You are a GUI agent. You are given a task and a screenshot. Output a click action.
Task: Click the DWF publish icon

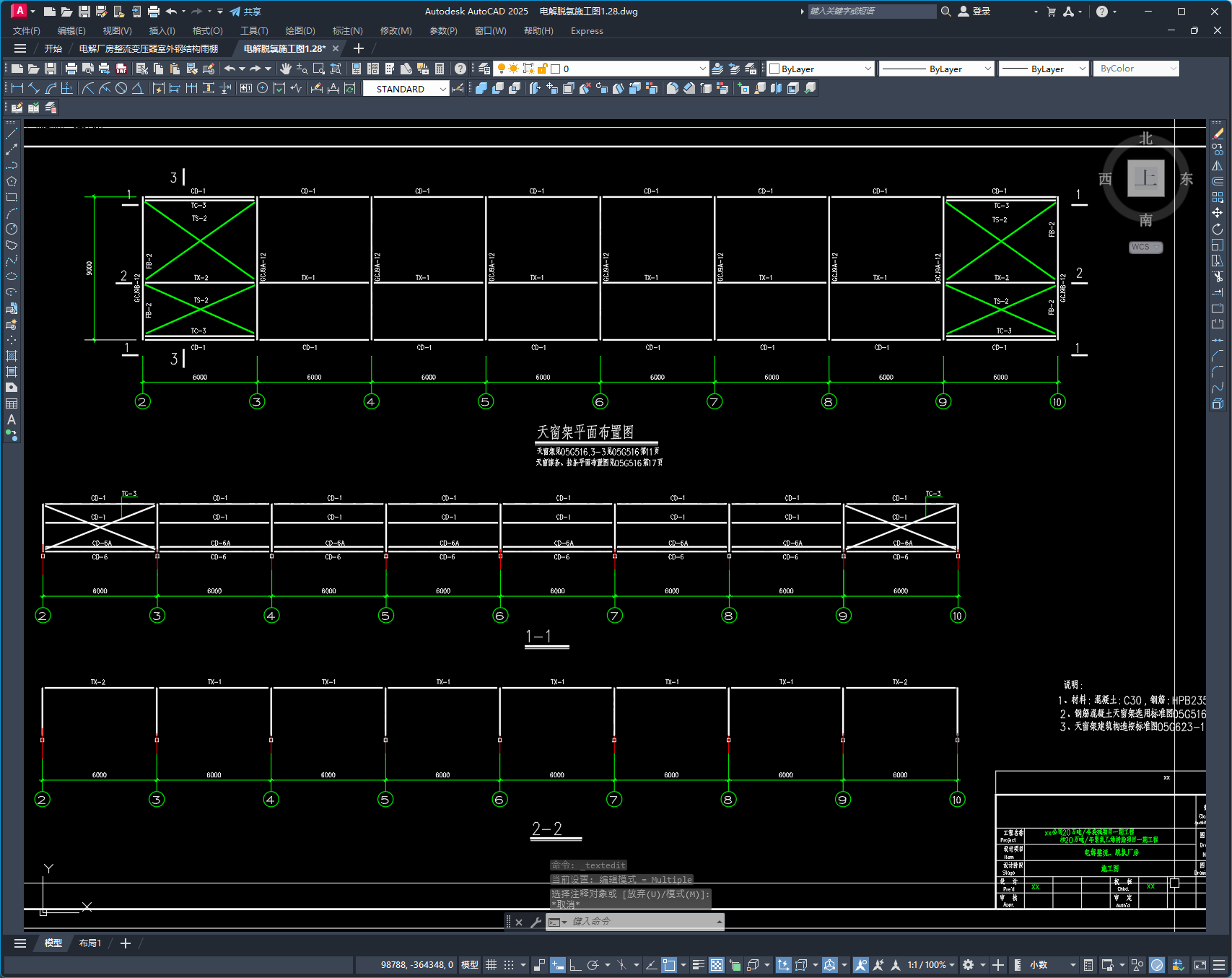coord(121,69)
